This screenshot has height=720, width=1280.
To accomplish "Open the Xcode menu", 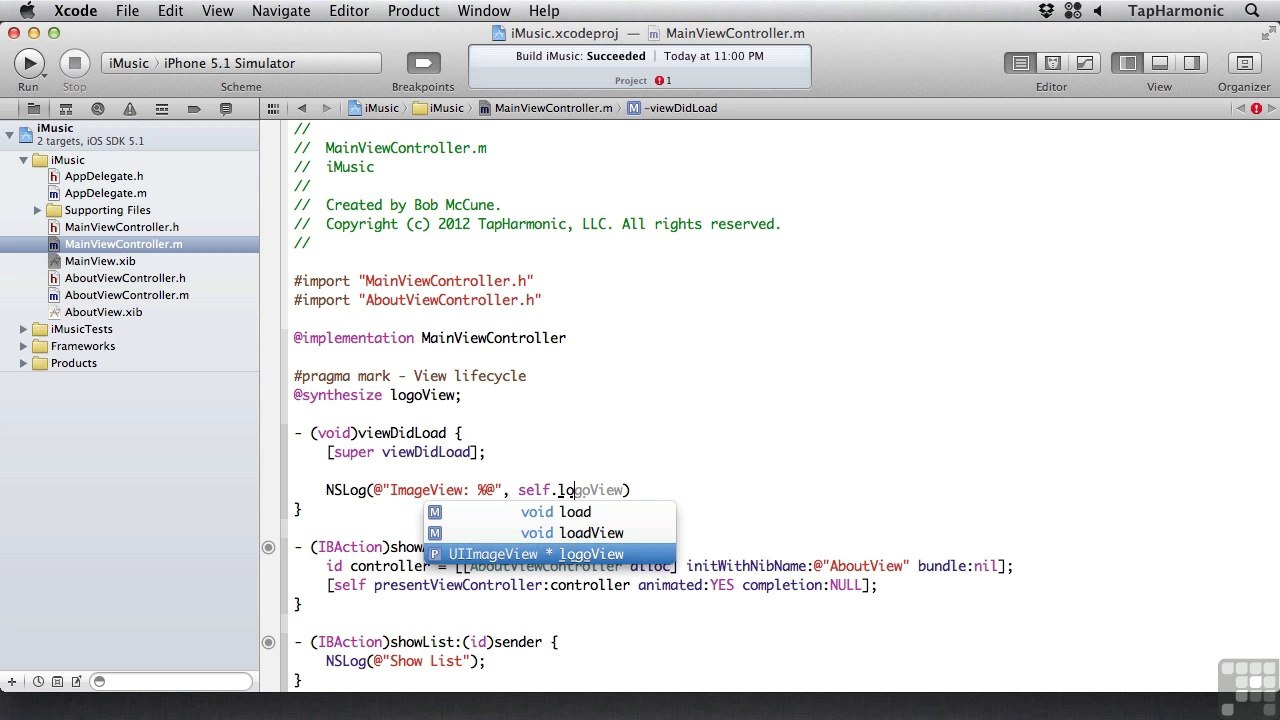I will coord(75,11).
